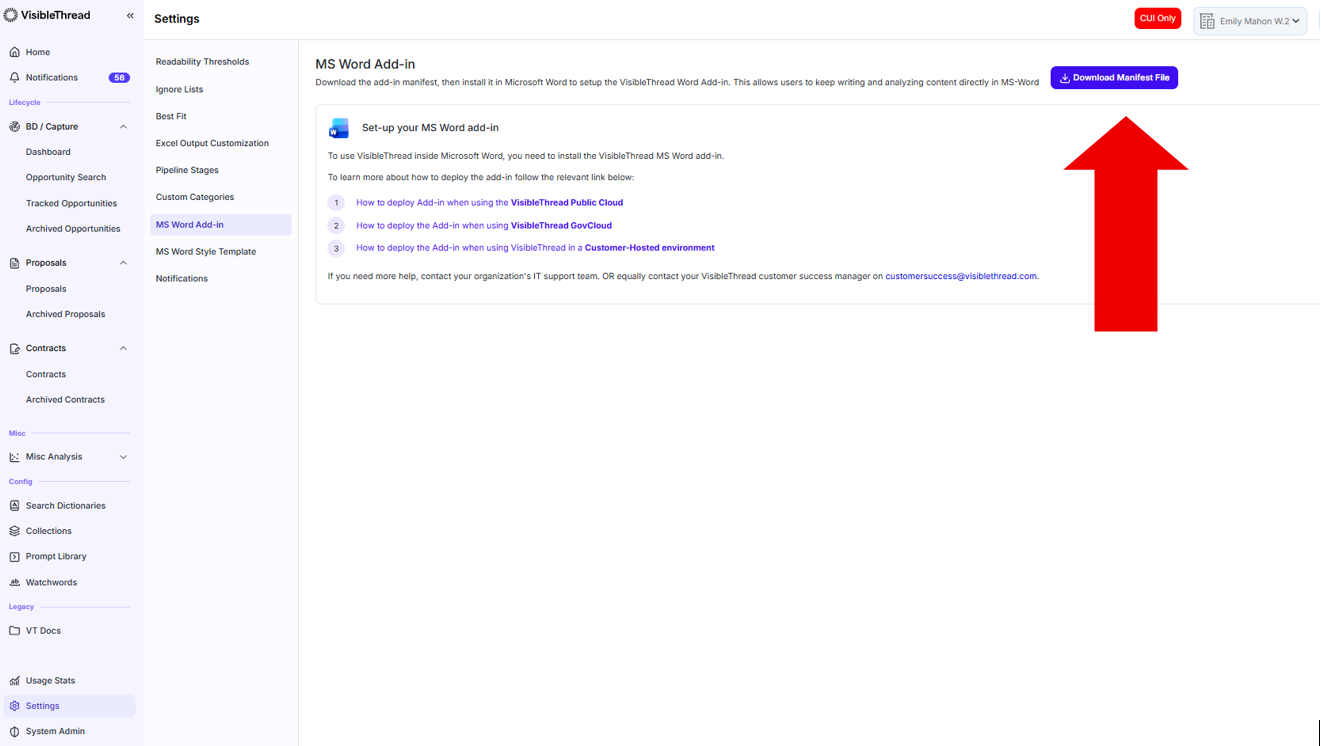Click Download Manifest File button

coord(1114,78)
